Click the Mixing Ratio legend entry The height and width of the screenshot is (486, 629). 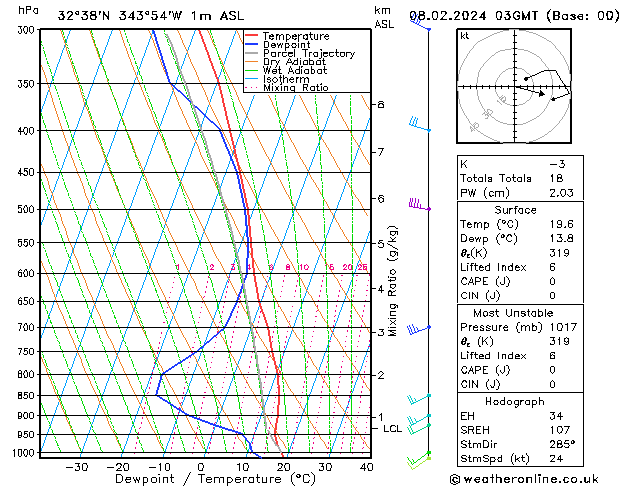pos(295,88)
